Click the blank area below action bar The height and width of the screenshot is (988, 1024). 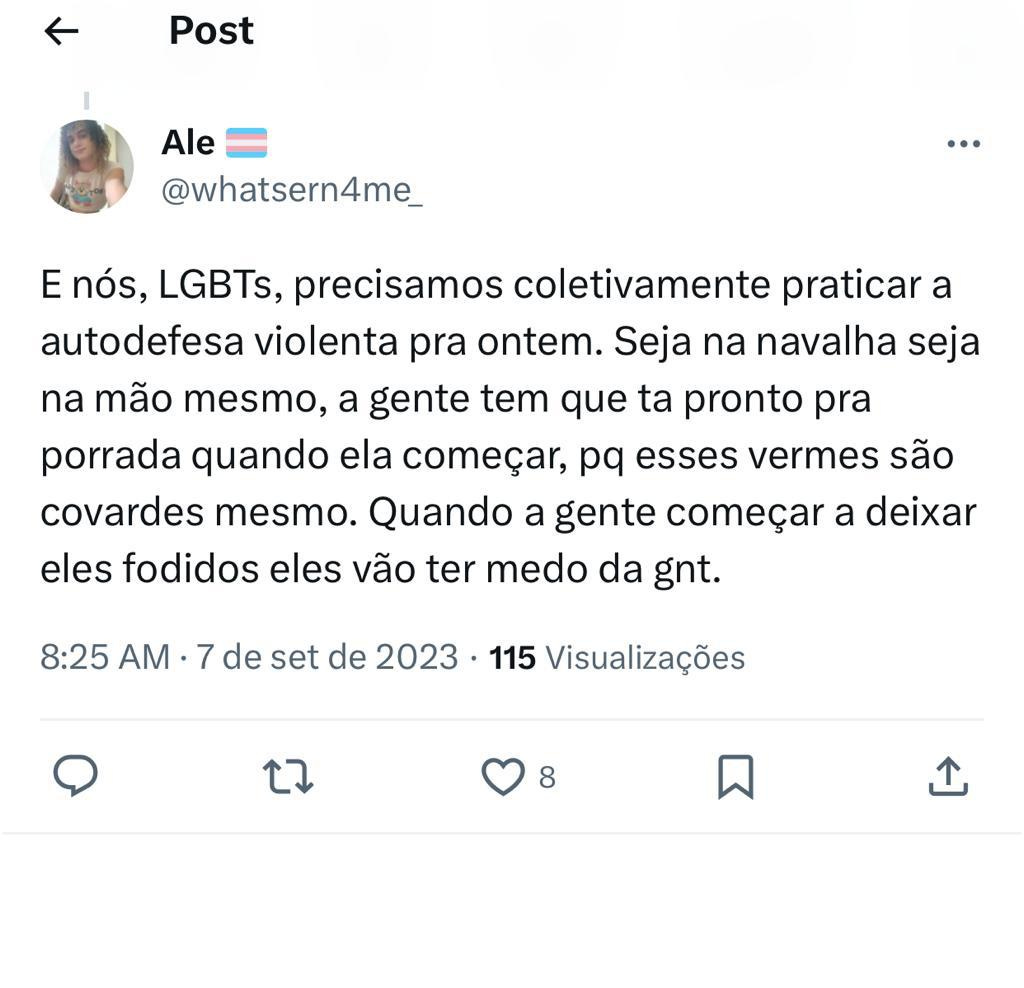pyautogui.click(x=512, y=911)
